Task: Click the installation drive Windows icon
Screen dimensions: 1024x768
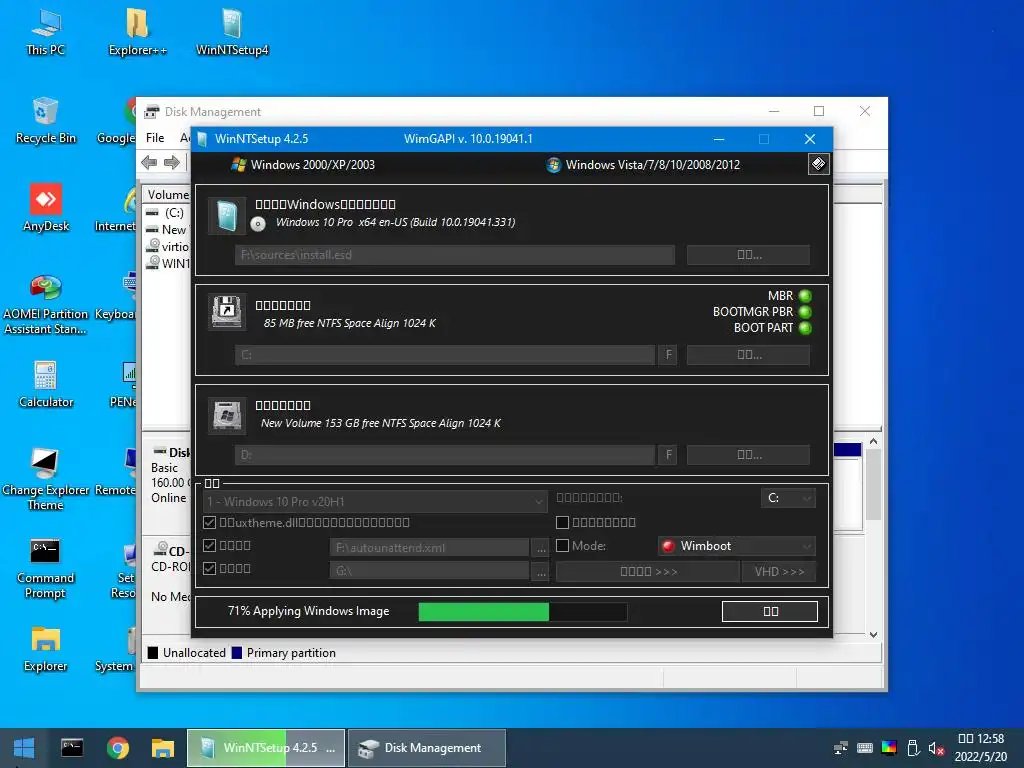Action: pyautogui.click(x=227, y=415)
